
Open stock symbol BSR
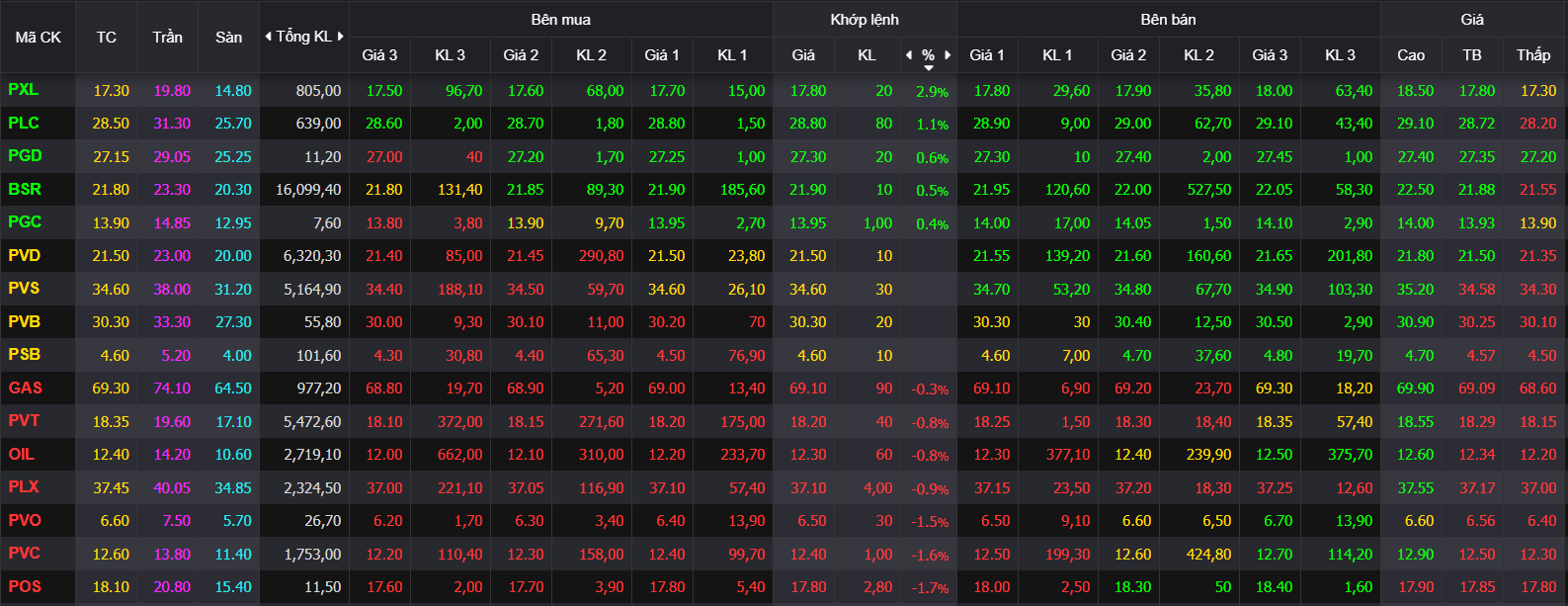pos(26,190)
